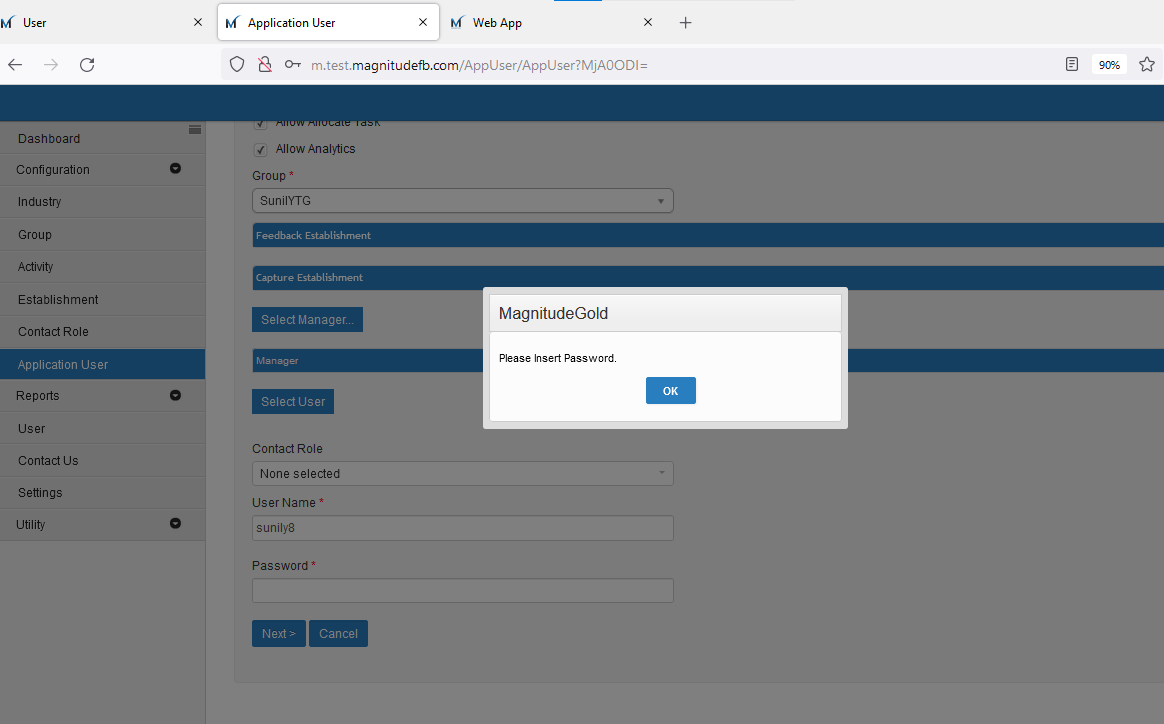
Task: Switch to the User browser tab
Action: (100, 22)
